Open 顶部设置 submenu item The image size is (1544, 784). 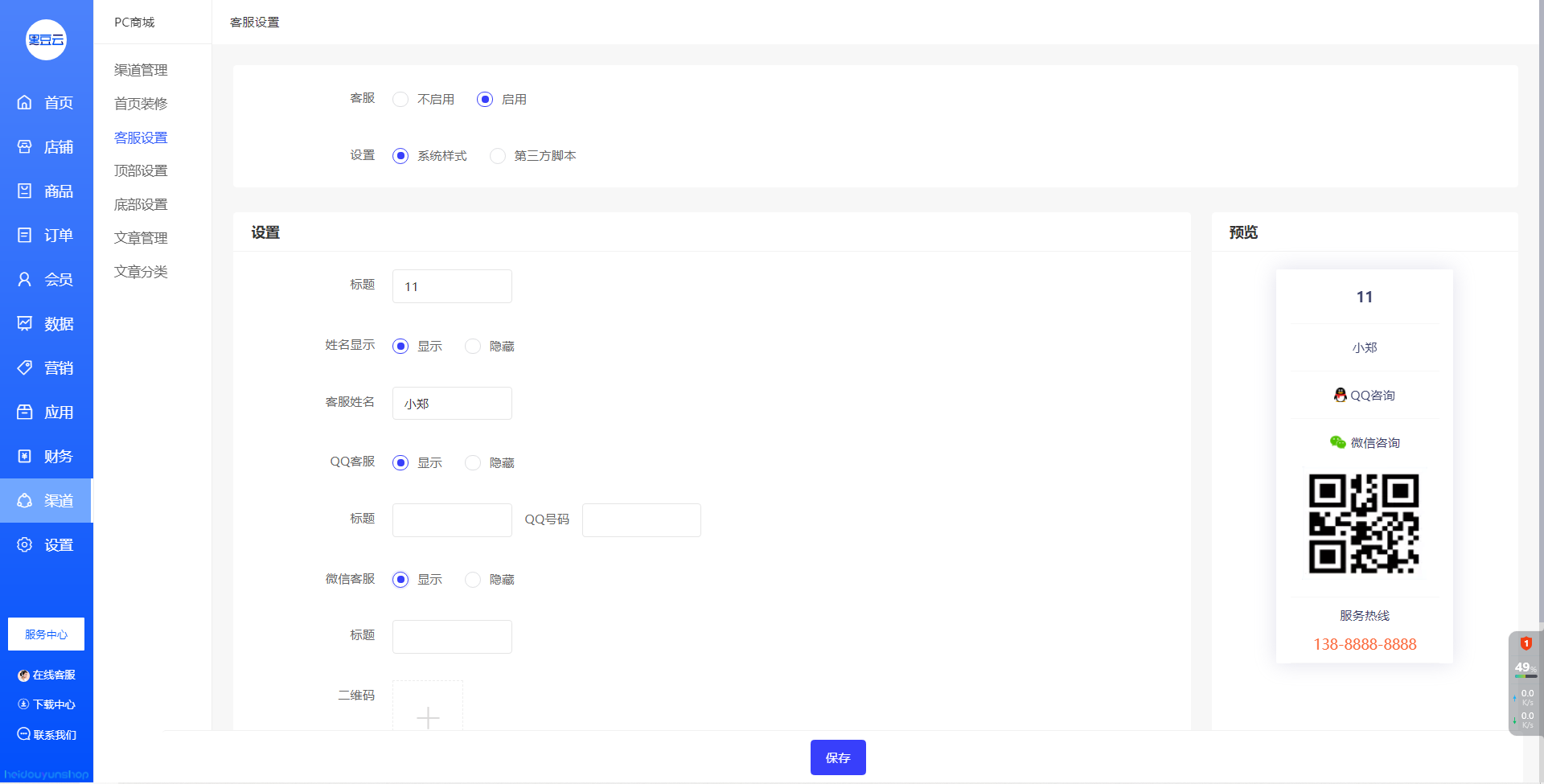(x=141, y=170)
